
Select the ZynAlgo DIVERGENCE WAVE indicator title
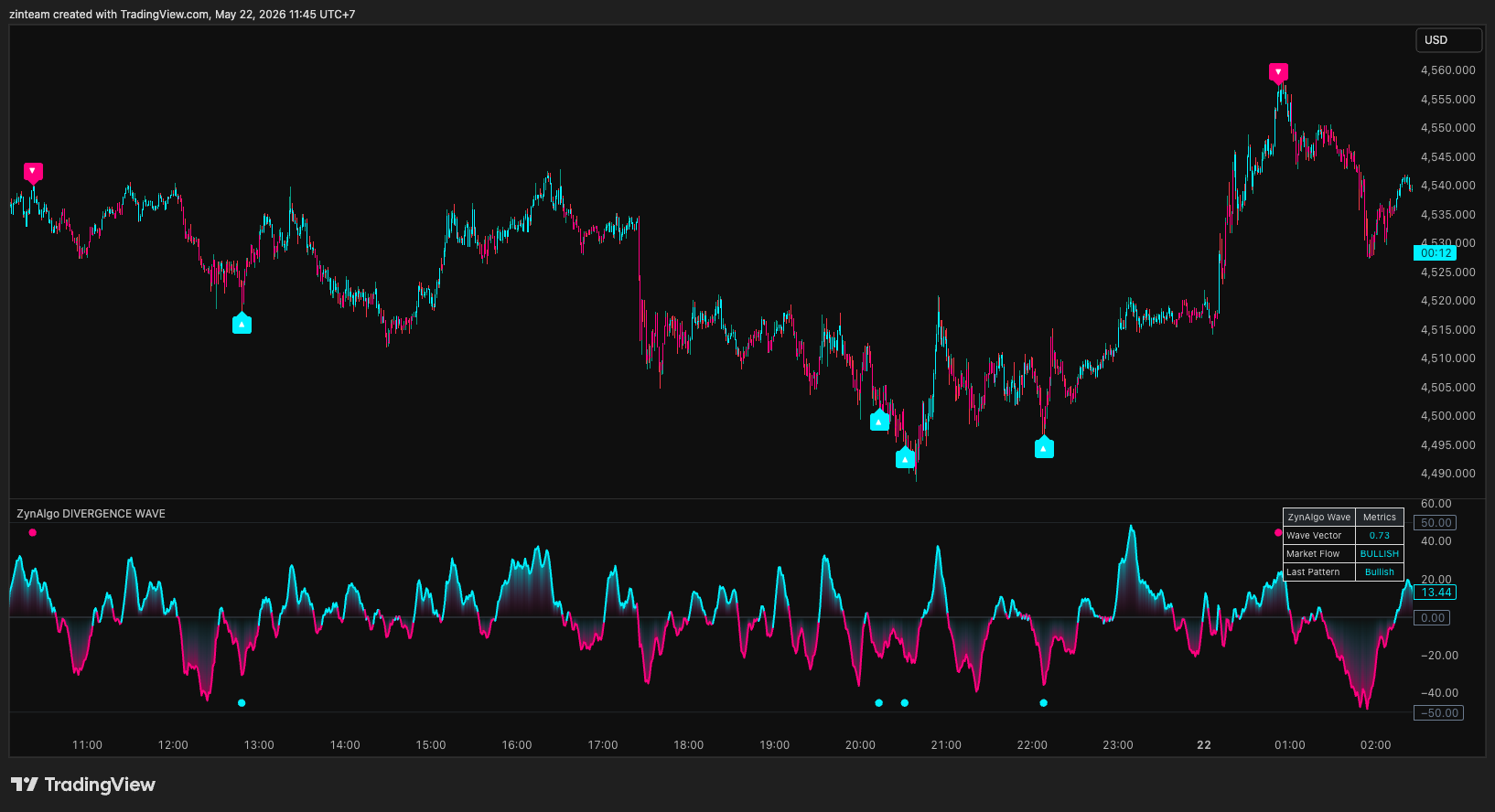coord(91,514)
